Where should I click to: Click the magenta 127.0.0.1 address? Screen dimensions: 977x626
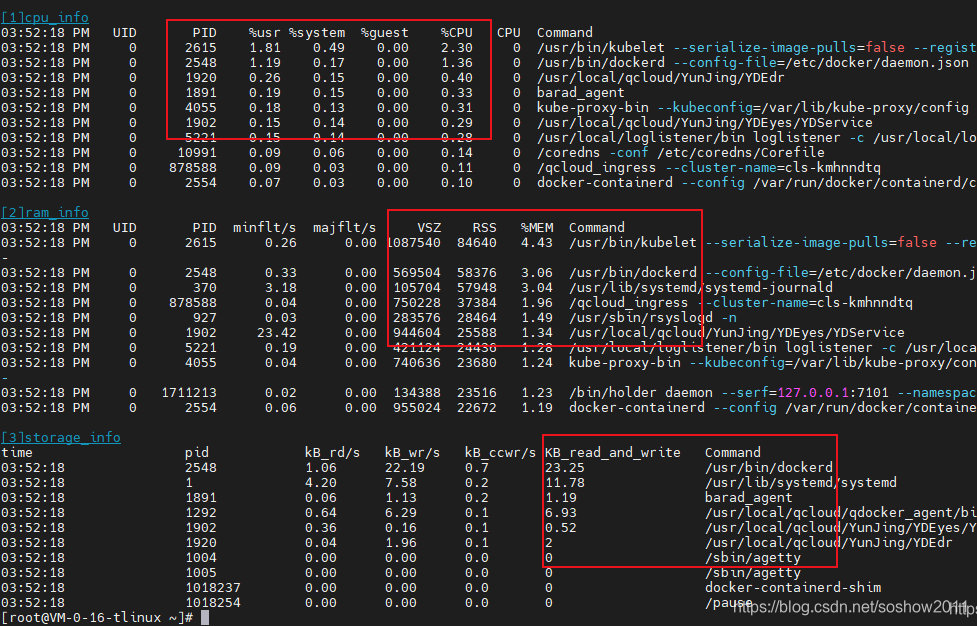click(x=813, y=392)
